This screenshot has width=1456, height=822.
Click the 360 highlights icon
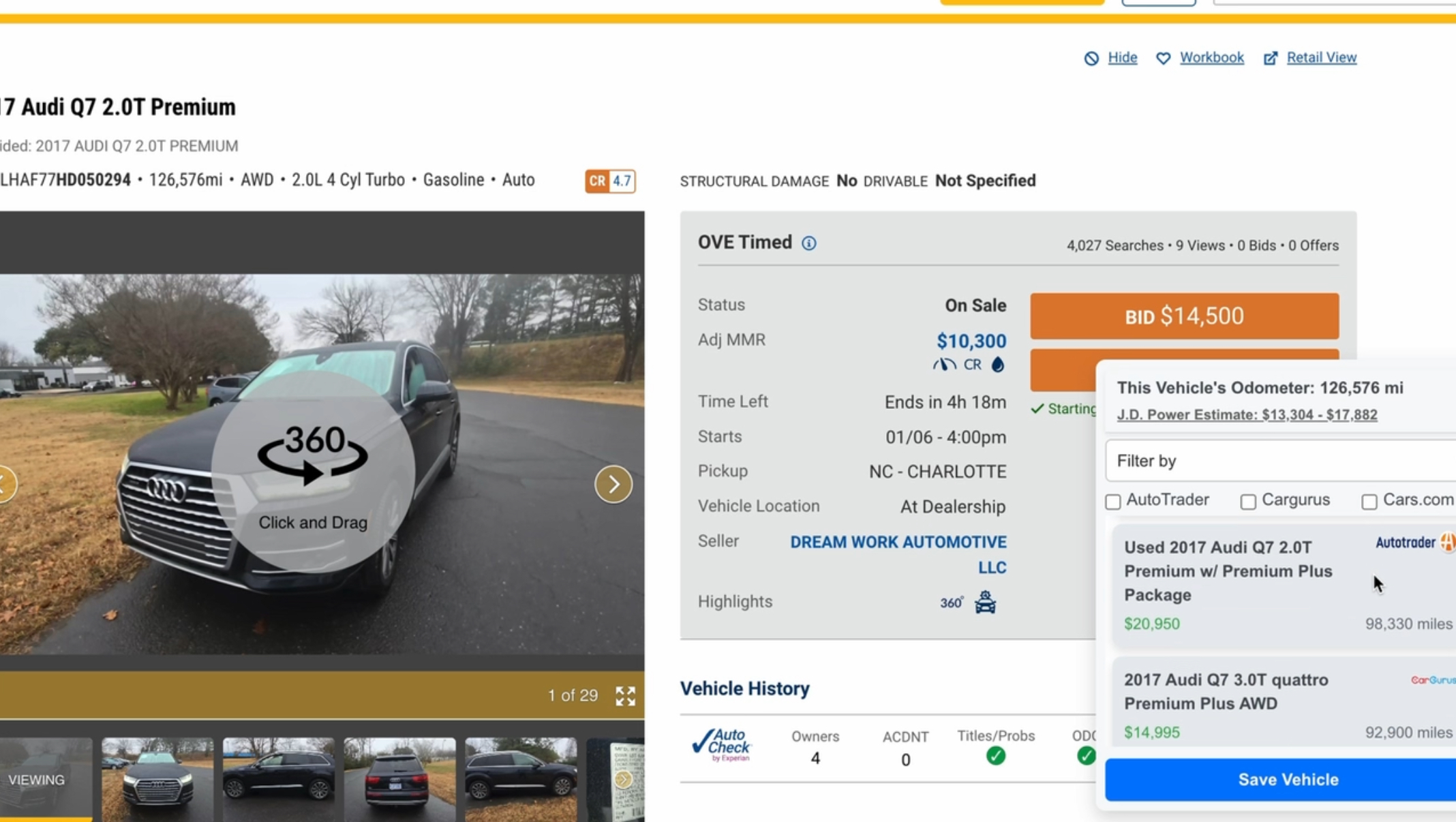pos(951,603)
